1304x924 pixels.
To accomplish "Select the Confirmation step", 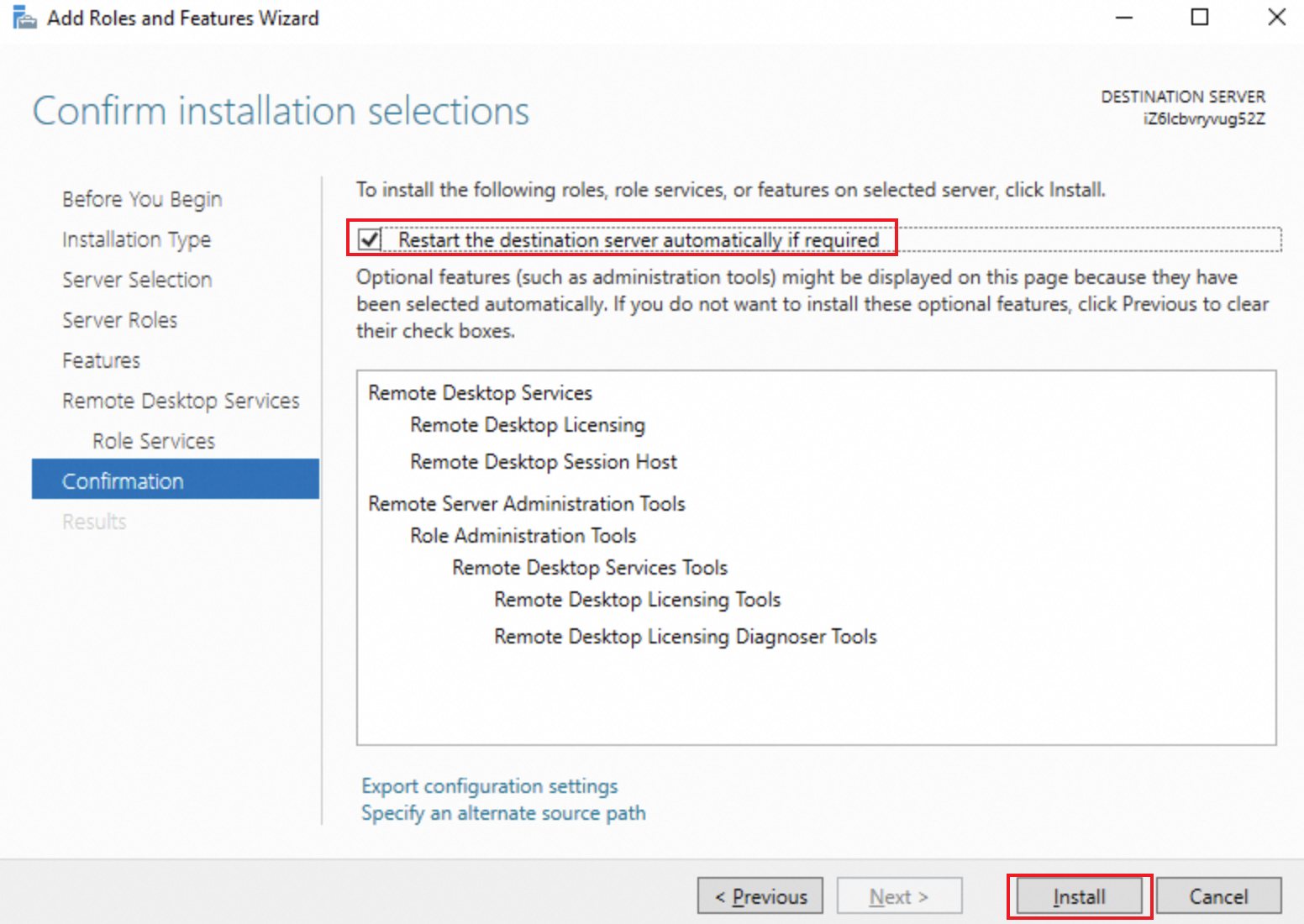I will pyautogui.click(x=123, y=481).
